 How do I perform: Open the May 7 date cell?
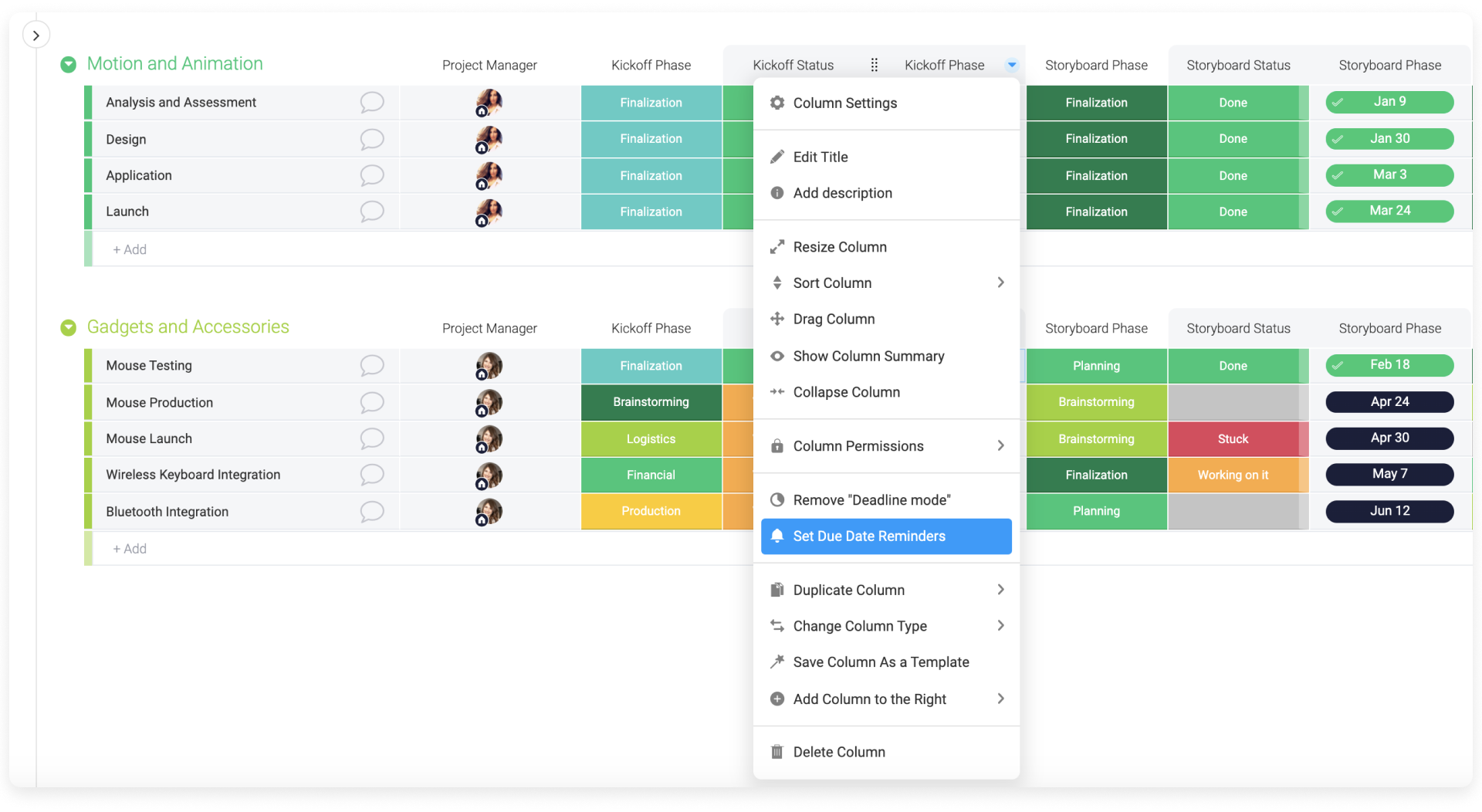[1389, 474]
